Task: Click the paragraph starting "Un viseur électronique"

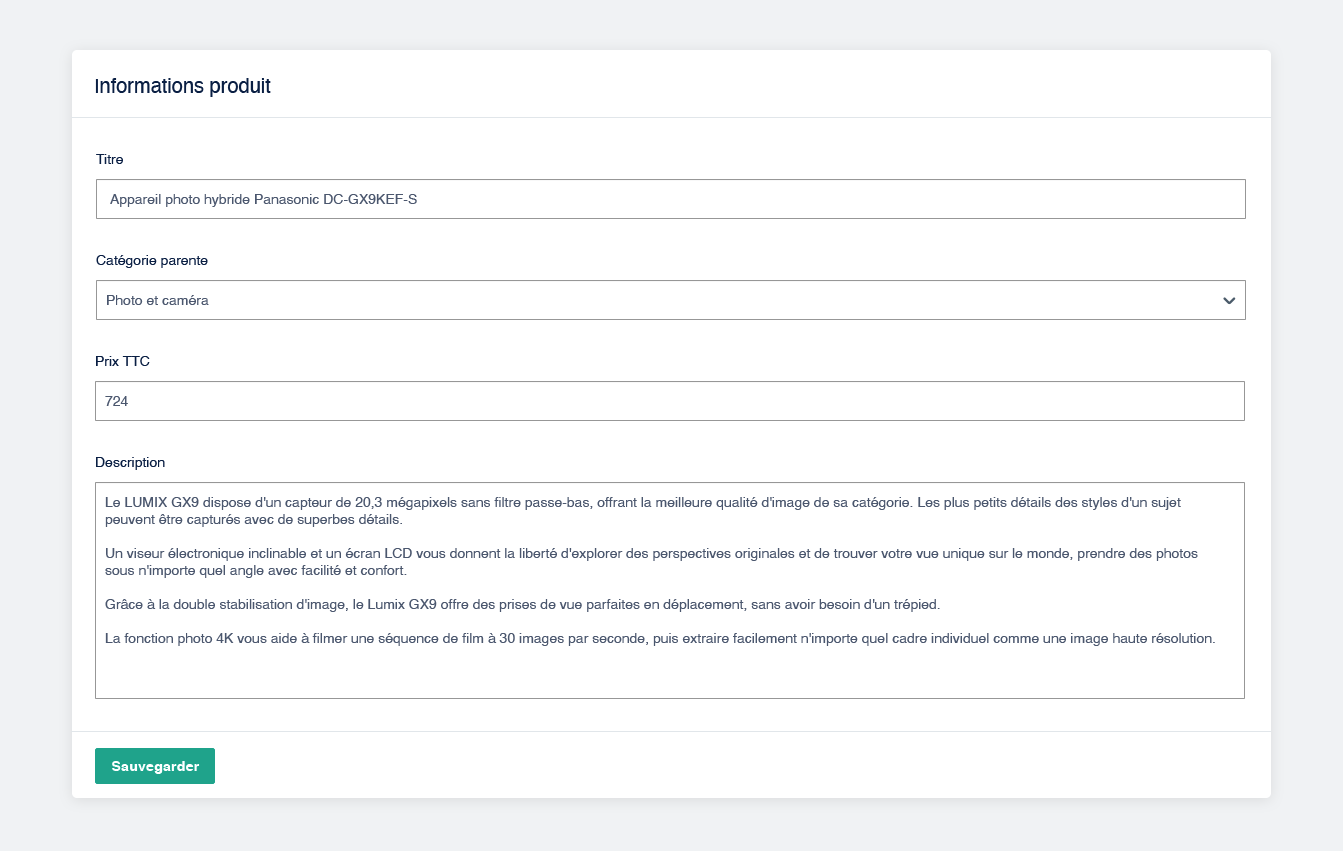Action: point(651,562)
